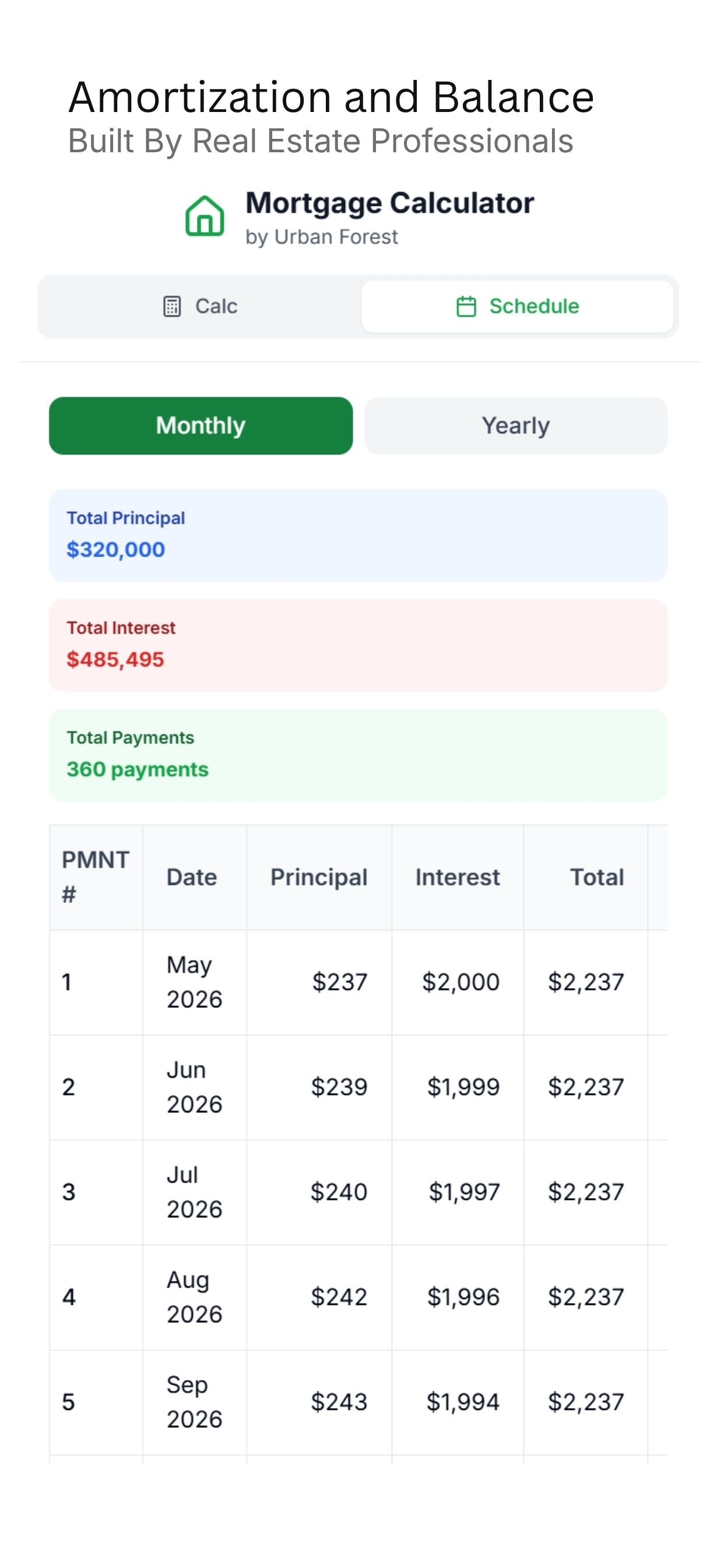This screenshot has height=1568, width=724.
Task: Click payment number 3 cell
Action: (x=96, y=1192)
